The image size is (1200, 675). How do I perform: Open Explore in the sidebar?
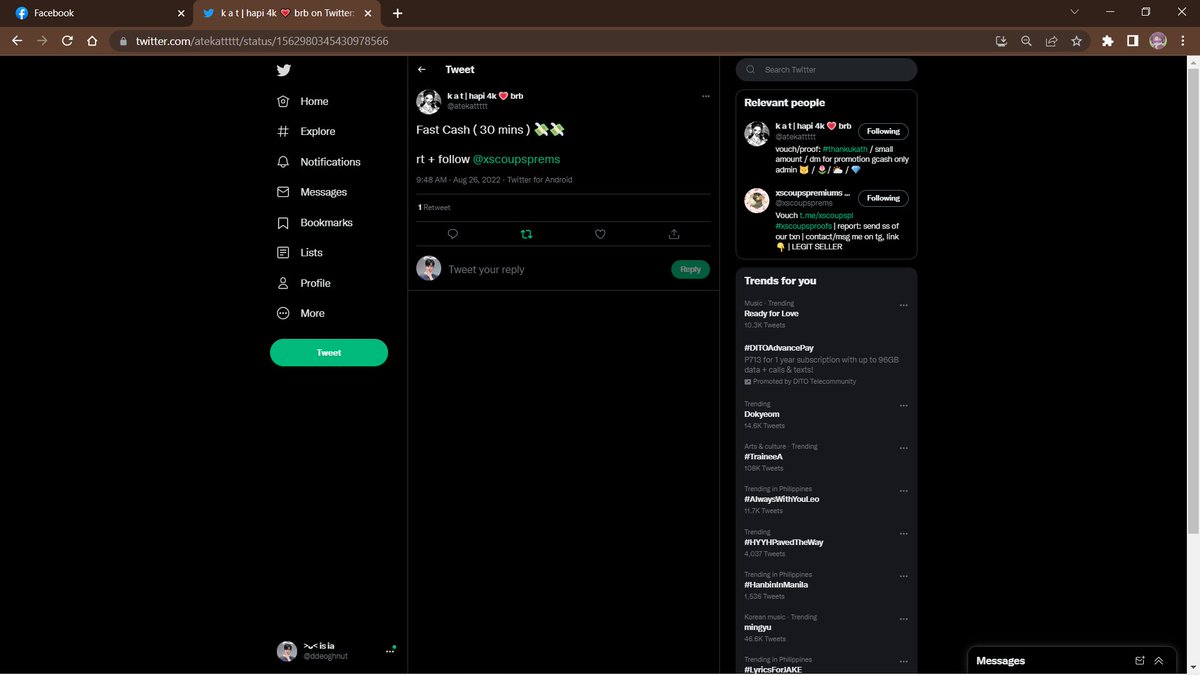pos(306,131)
